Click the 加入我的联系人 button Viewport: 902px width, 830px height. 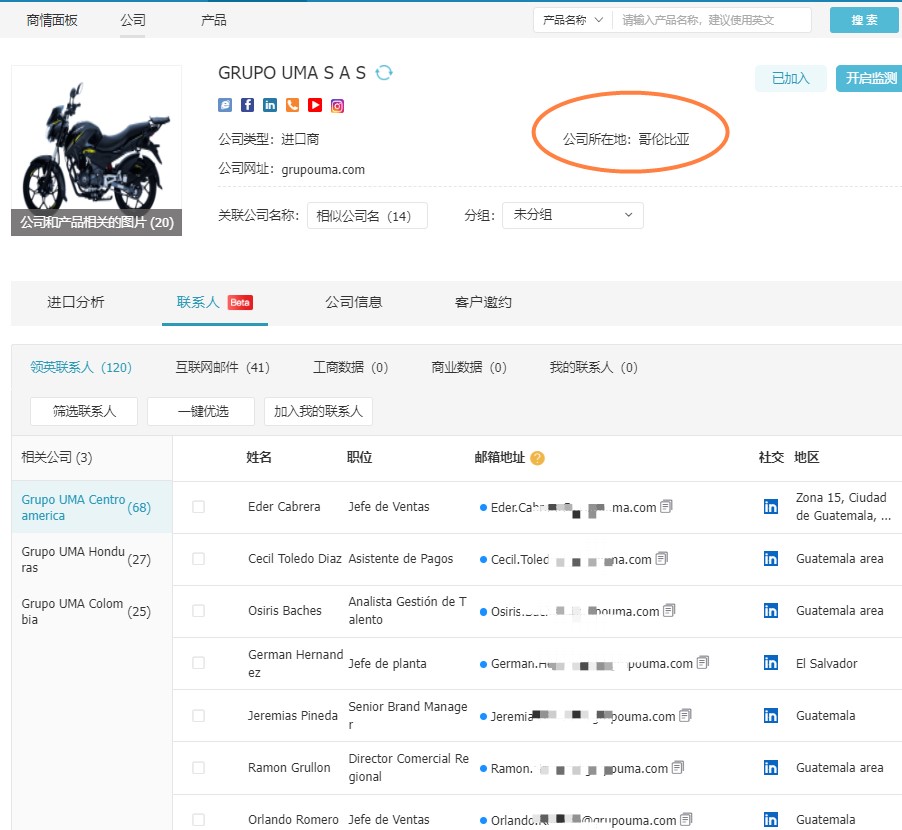tap(318, 411)
